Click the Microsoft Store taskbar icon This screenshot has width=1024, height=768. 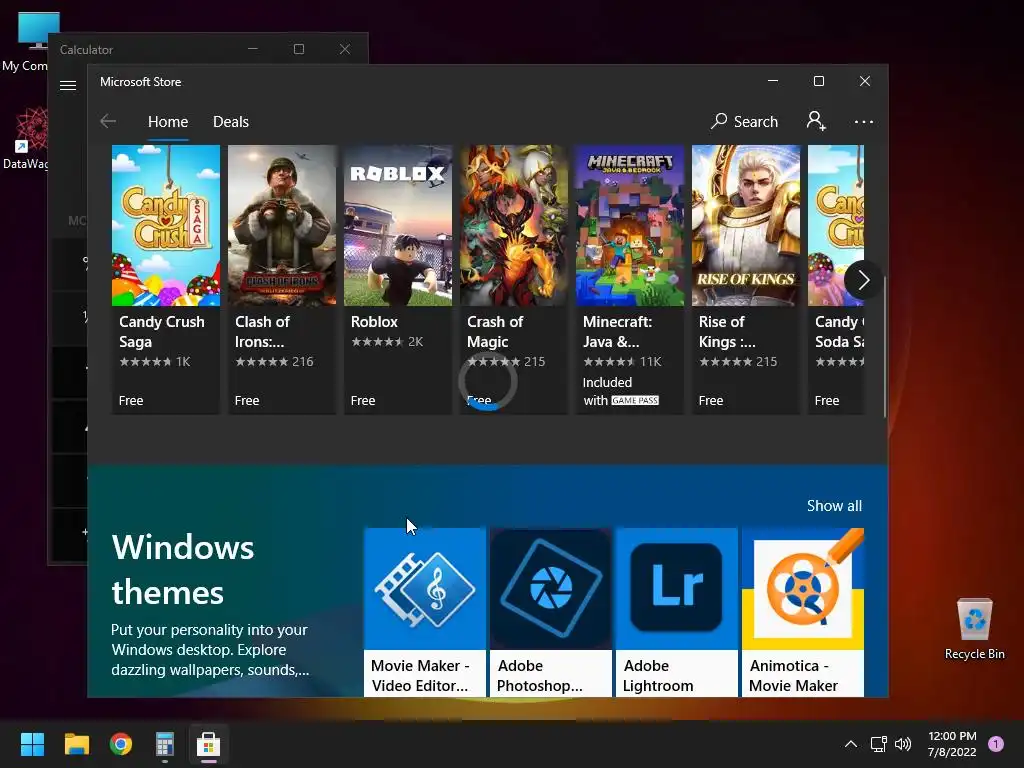[208, 744]
